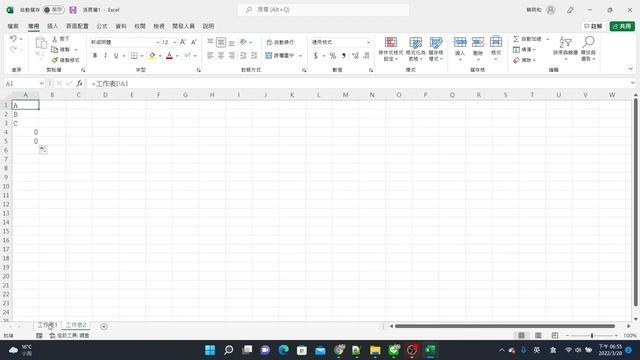Open the font size dropdown
This screenshot has height=360, width=640.
pyautogui.click(x=175, y=42)
